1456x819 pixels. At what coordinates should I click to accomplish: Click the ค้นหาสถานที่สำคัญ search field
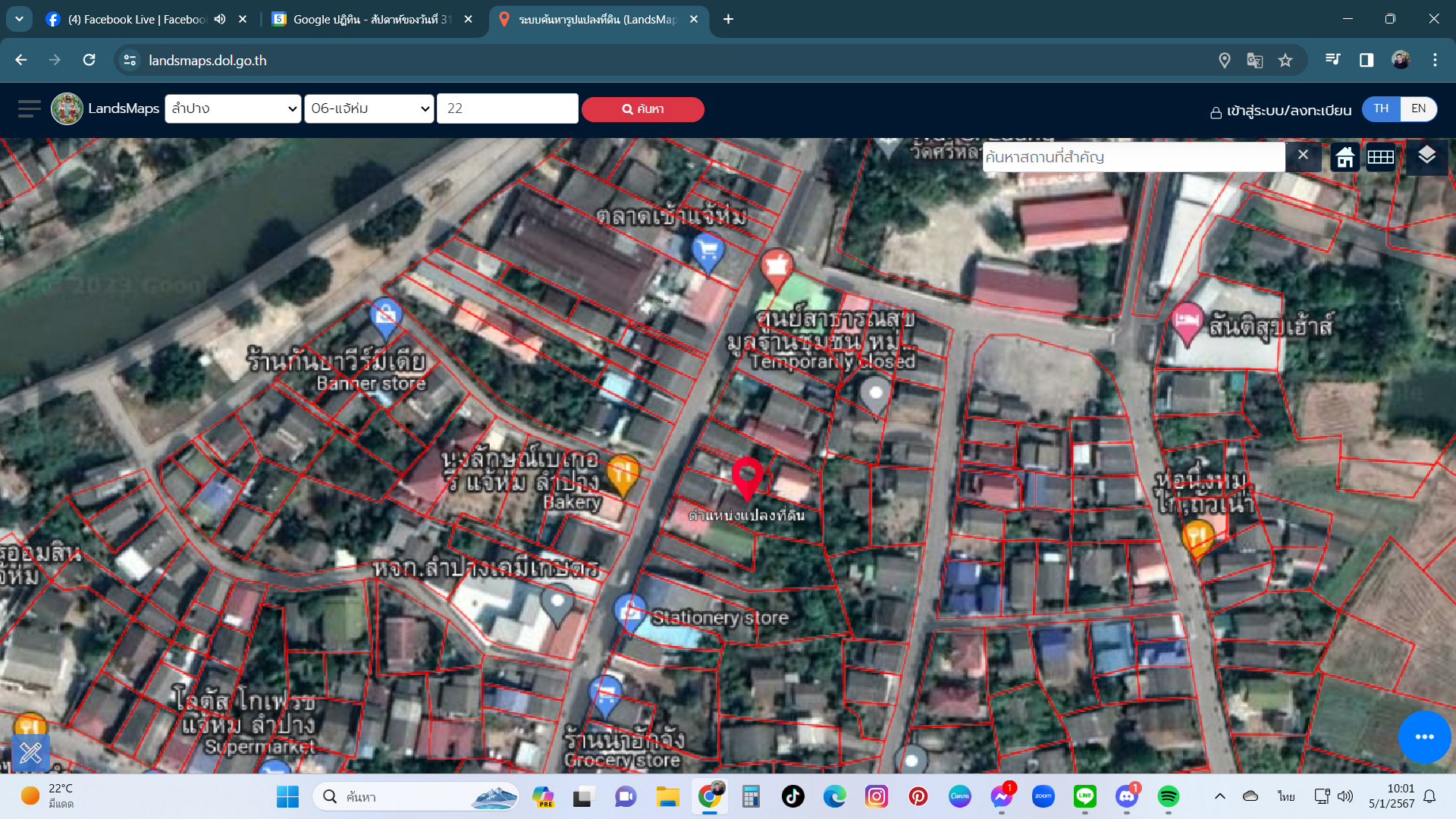click(1134, 157)
